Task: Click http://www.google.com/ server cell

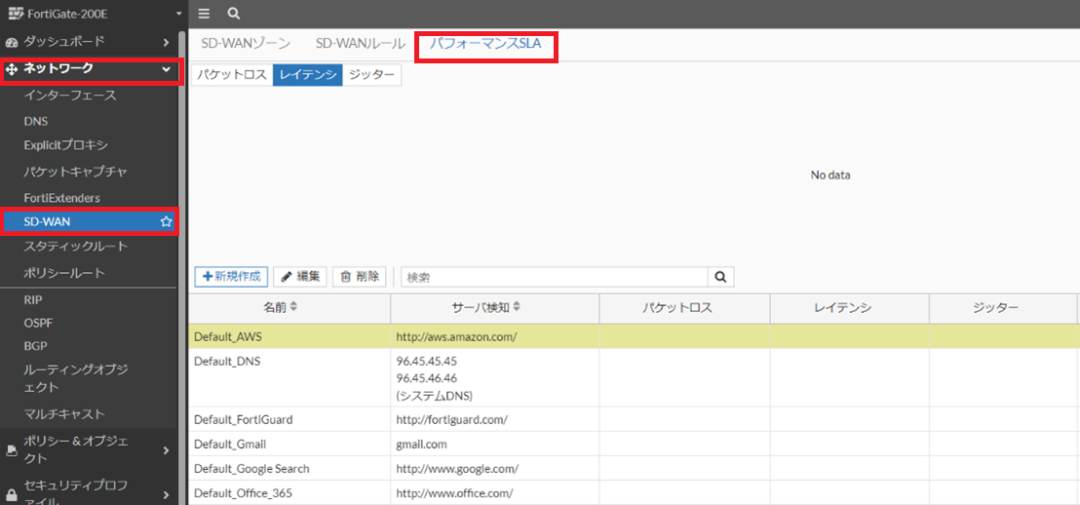Action: (457, 469)
